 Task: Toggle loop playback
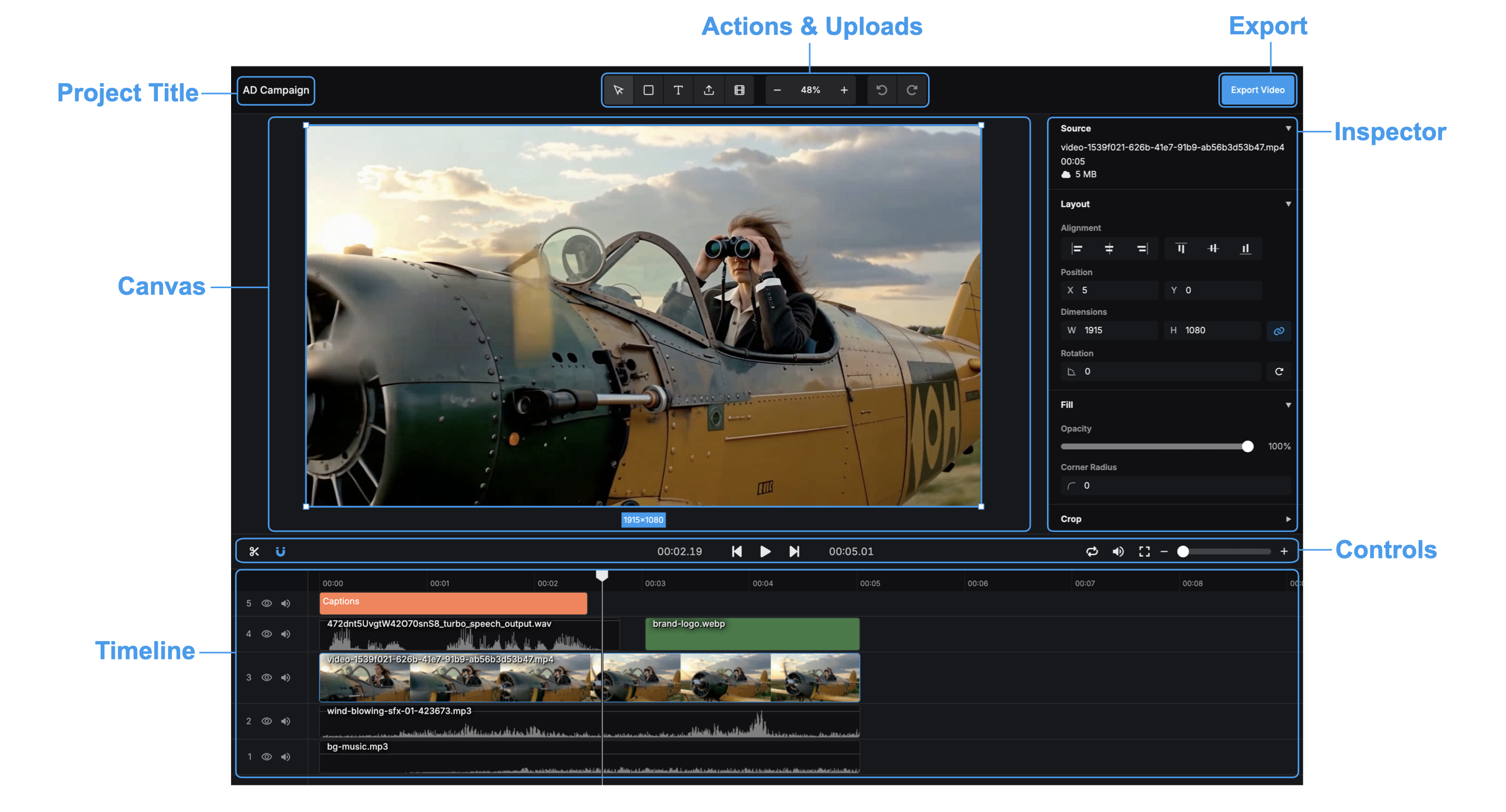(x=1092, y=552)
